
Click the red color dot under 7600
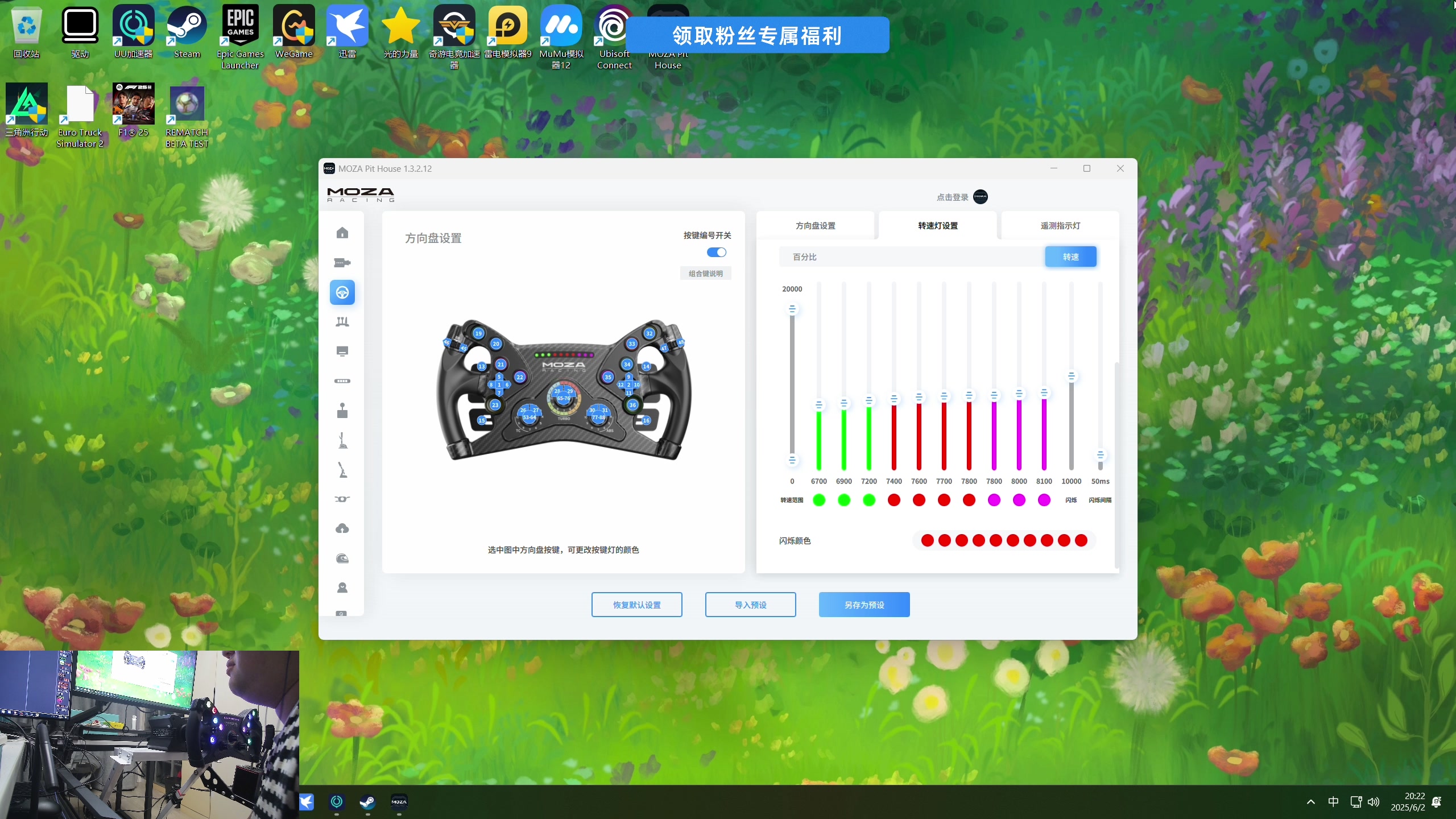[919, 500]
